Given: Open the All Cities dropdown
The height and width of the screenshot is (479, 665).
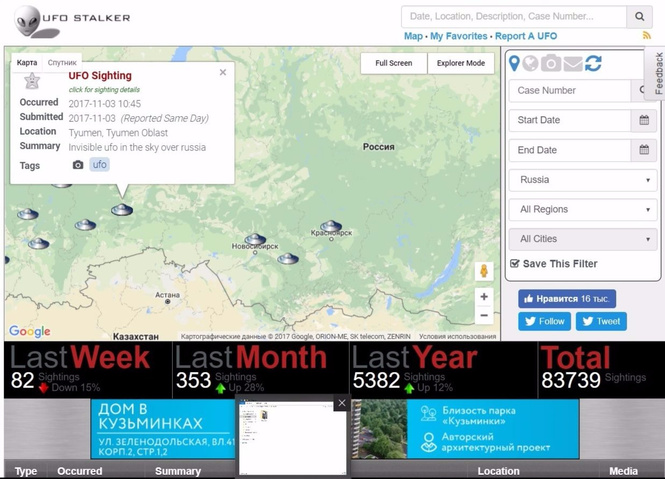Looking at the screenshot, I should [x=583, y=239].
